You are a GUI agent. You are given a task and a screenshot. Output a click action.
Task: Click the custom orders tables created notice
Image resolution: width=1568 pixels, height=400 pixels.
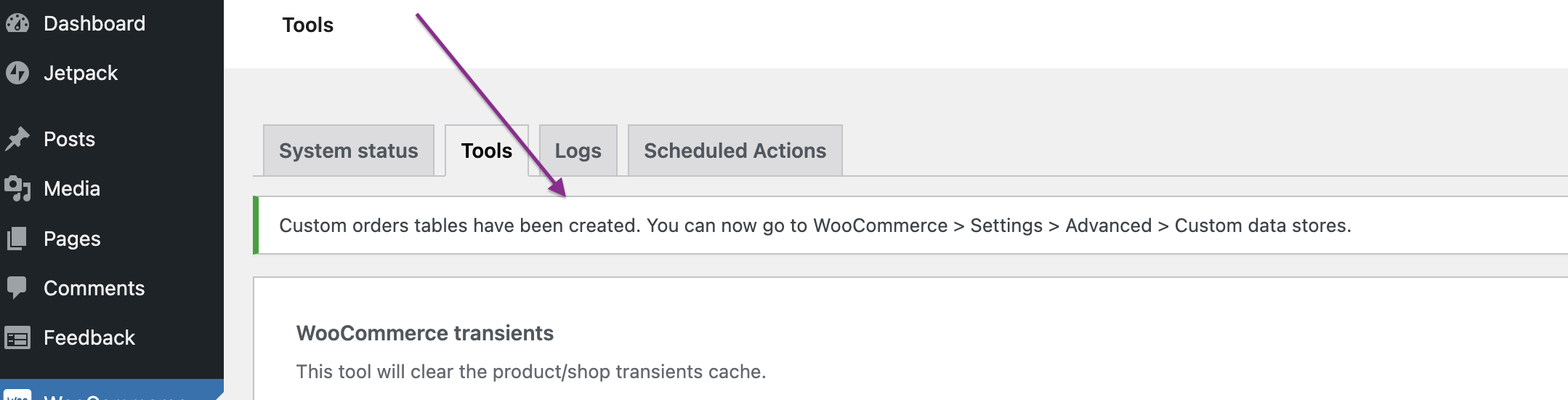pyautogui.click(x=815, y=225)
